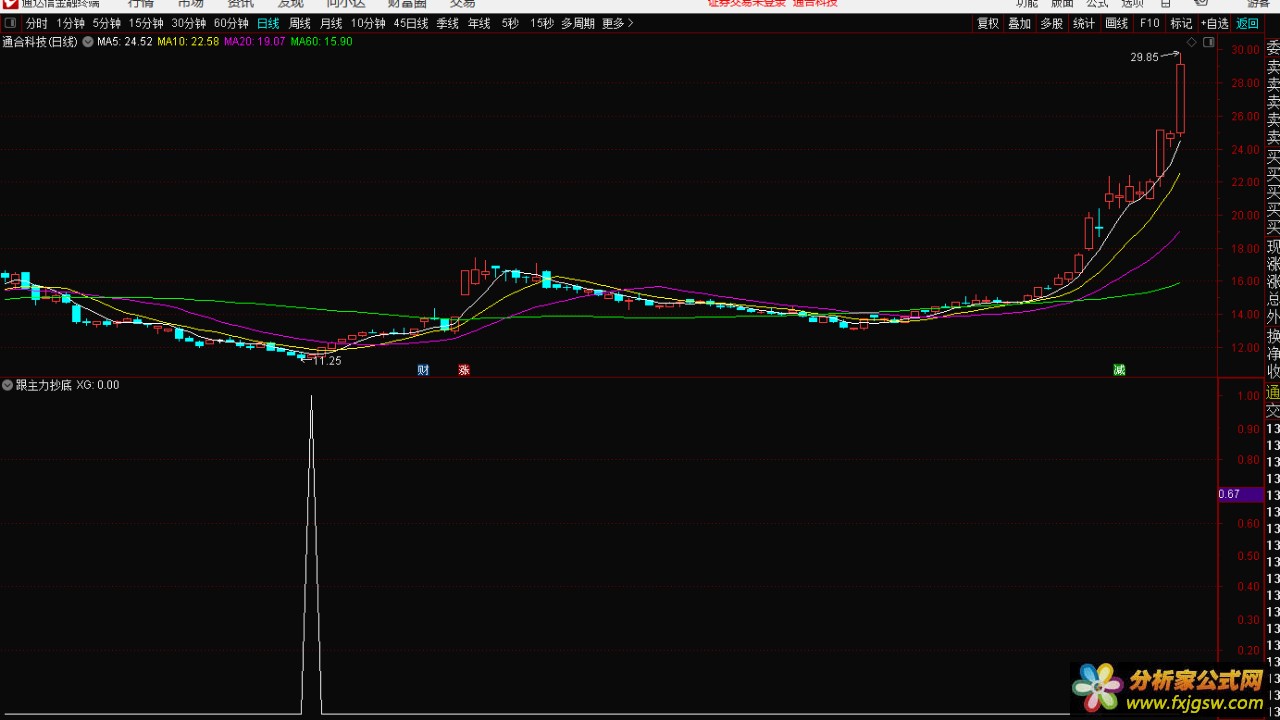Image resolution: width=1280 pixels, height=720 pixels.
Task: Click the diamond icon at chart top right
Action: 1192,42
